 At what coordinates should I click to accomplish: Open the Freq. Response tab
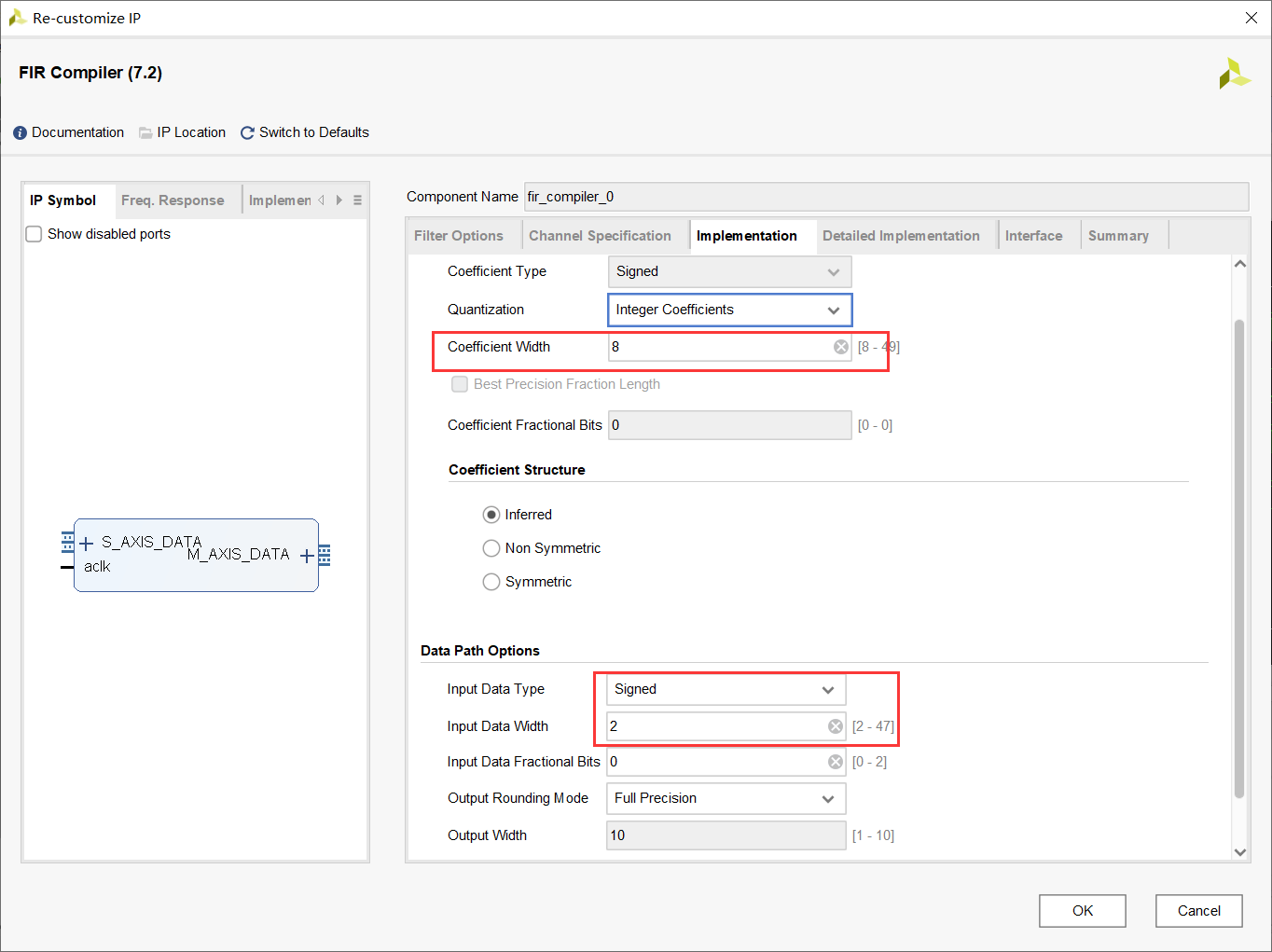click(x=173, y=200)
